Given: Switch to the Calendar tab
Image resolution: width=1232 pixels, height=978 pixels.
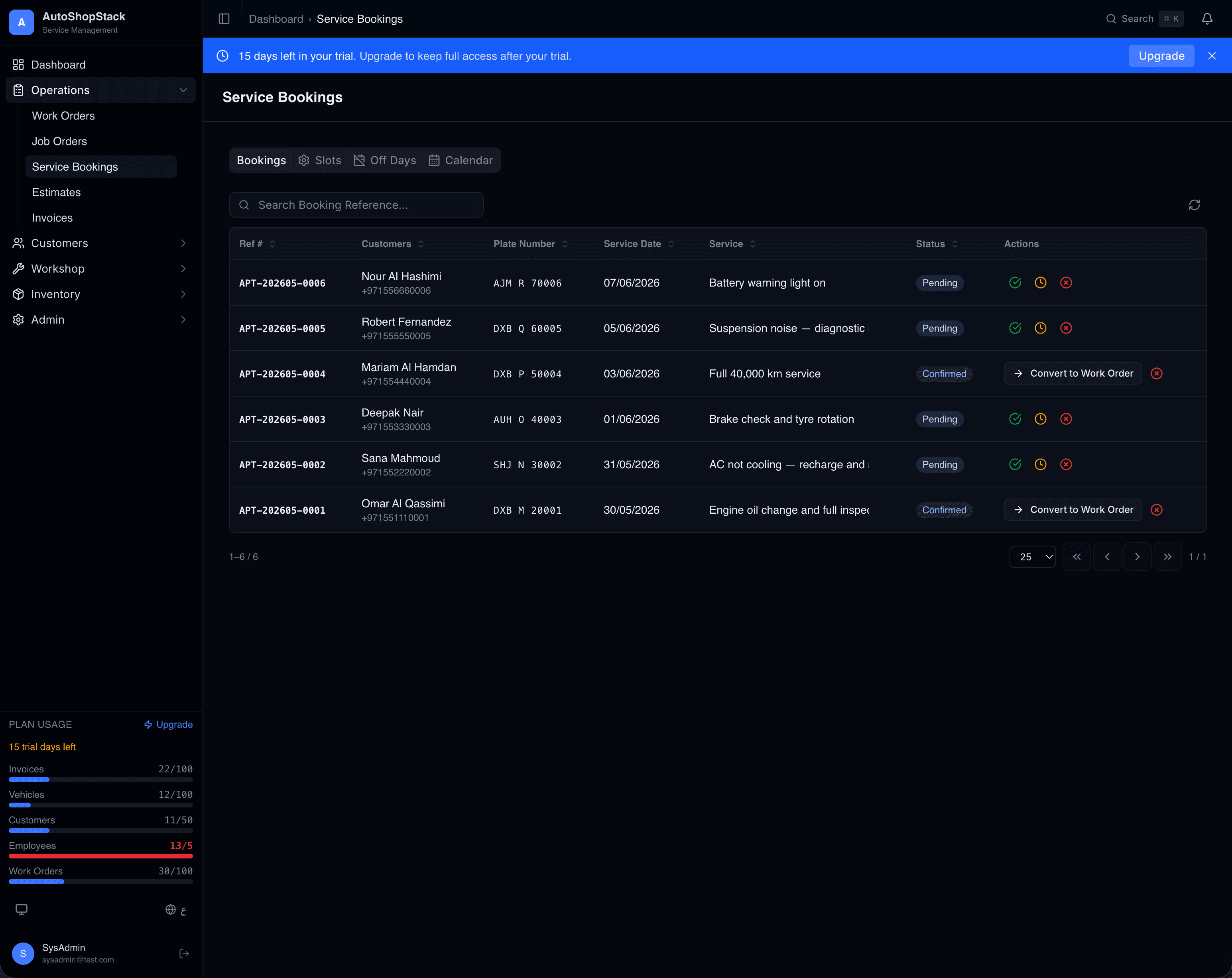Looking at the screenshot, I should 461,161.
